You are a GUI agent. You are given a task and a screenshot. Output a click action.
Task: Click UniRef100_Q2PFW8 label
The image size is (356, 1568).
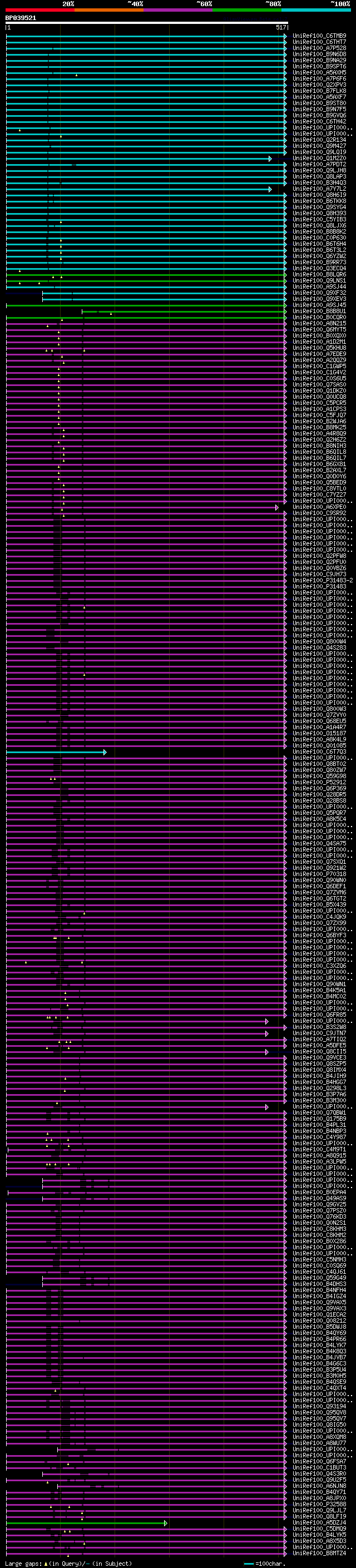(x=319, y=556)
